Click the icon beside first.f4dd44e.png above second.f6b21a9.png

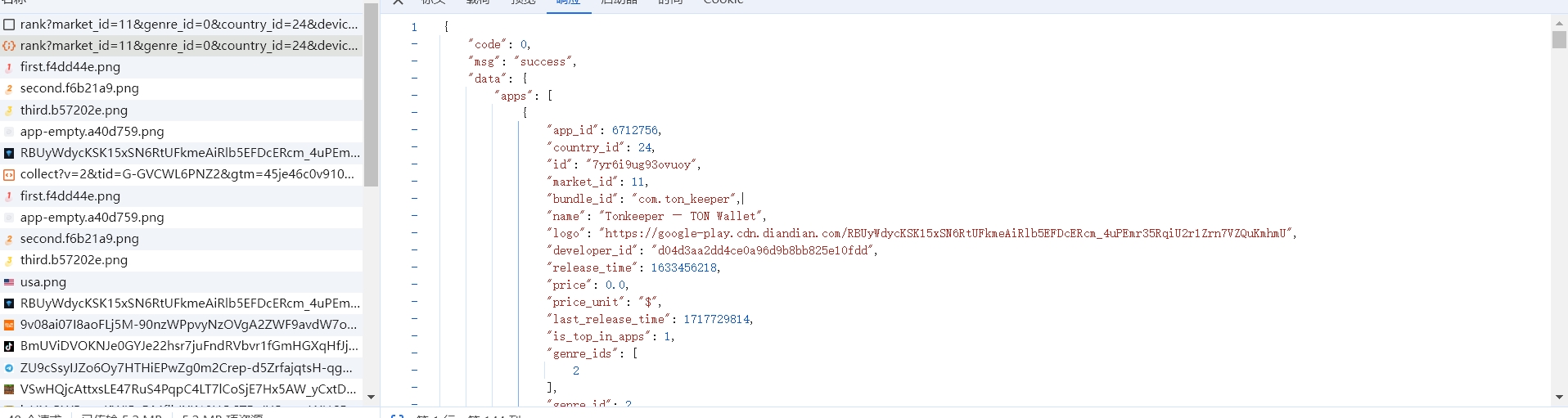[x=9, y=67]
